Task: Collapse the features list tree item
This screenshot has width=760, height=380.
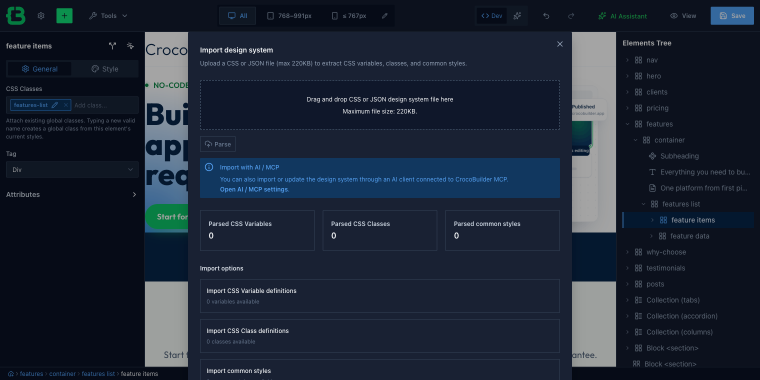Action: click(x=644, y=204)
